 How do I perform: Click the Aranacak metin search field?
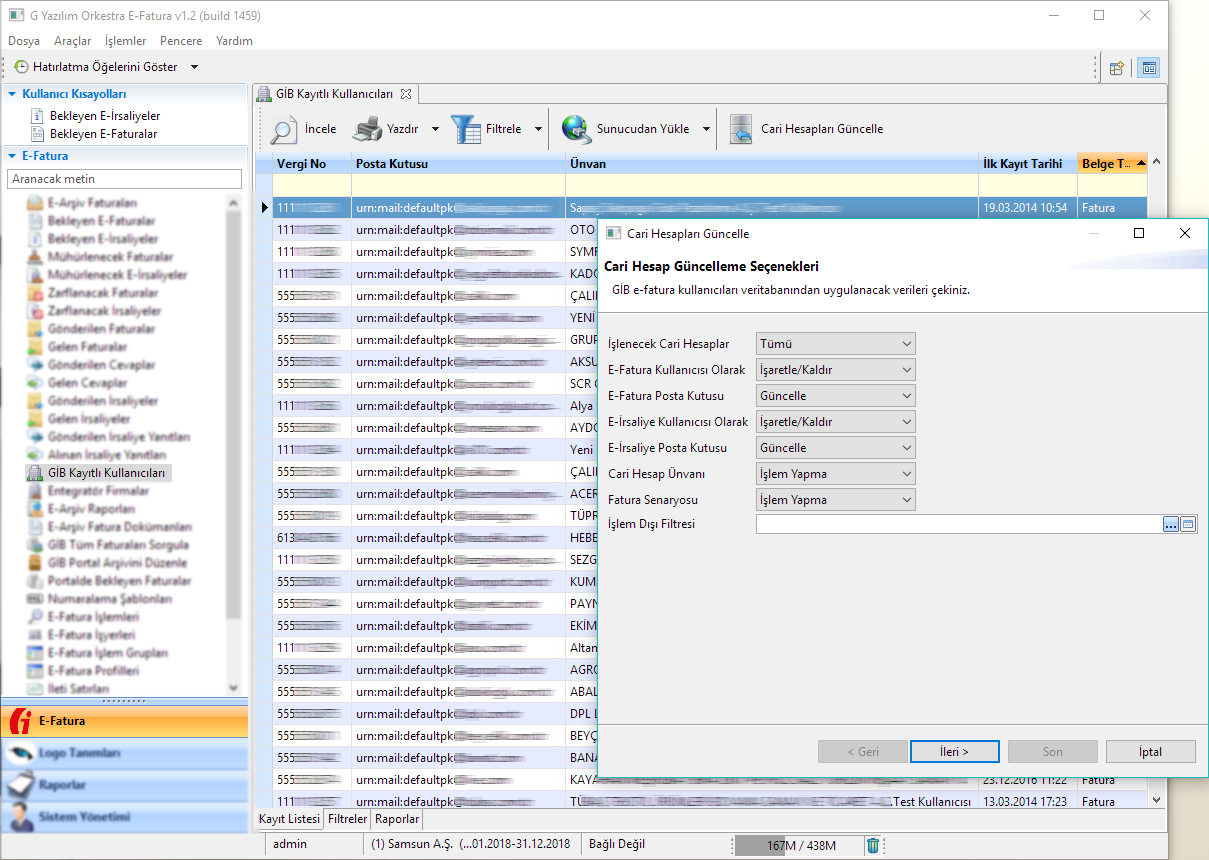124,179
